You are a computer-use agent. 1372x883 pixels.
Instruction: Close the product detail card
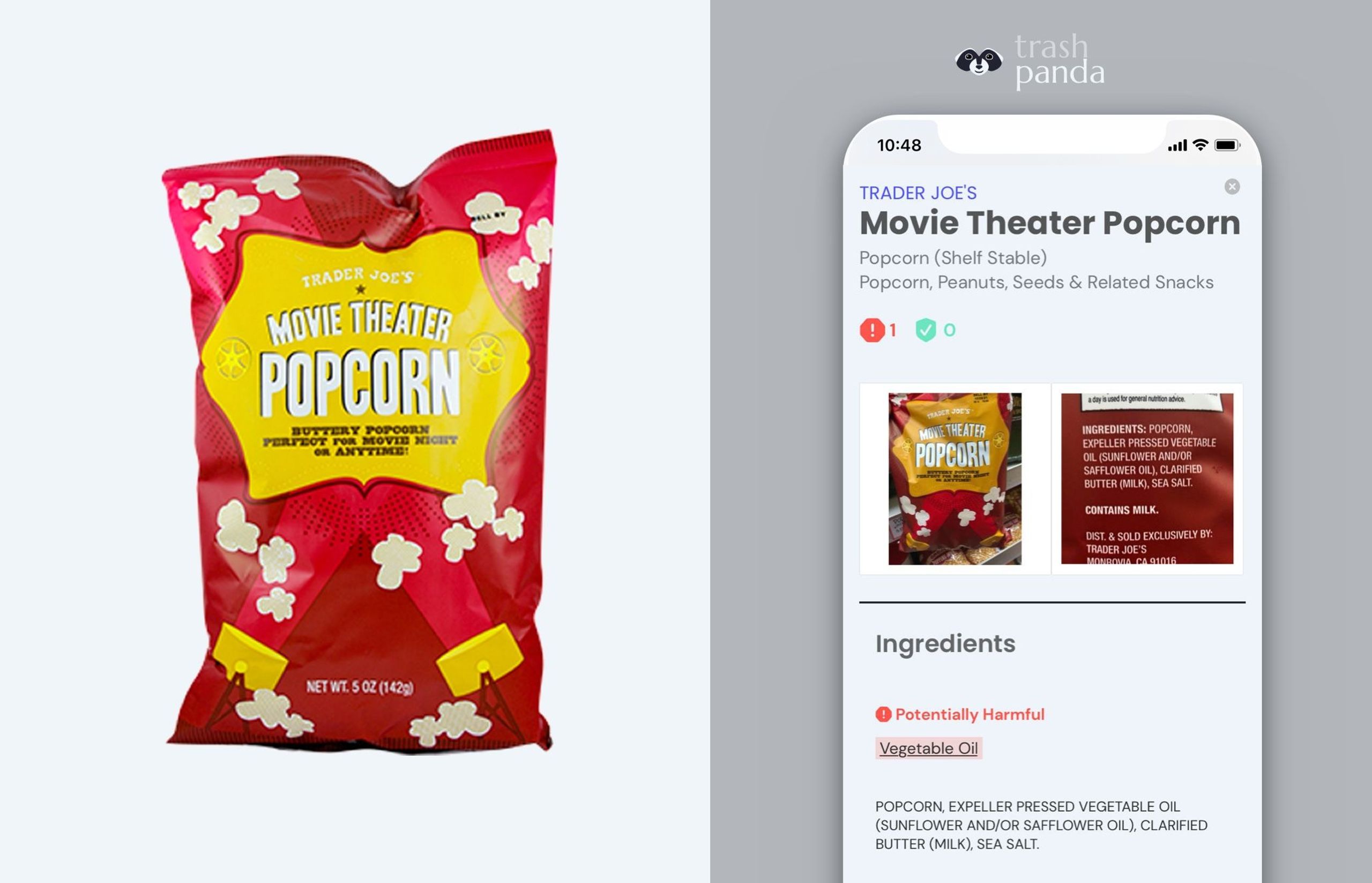1232,187
